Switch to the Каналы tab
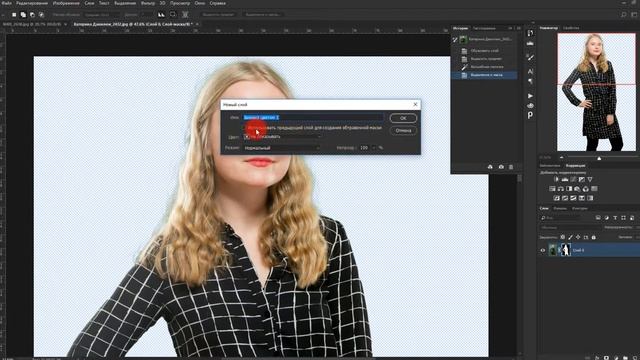640x360 pixels. click(x=560, y=208)
